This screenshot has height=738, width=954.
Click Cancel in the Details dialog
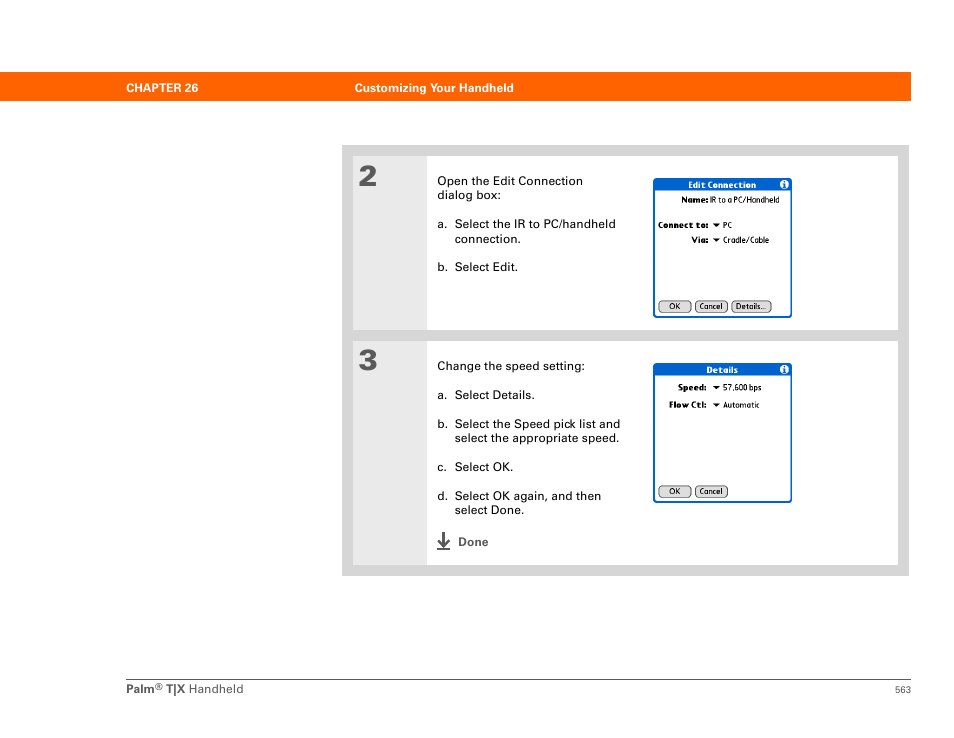(x=711, y=492)
